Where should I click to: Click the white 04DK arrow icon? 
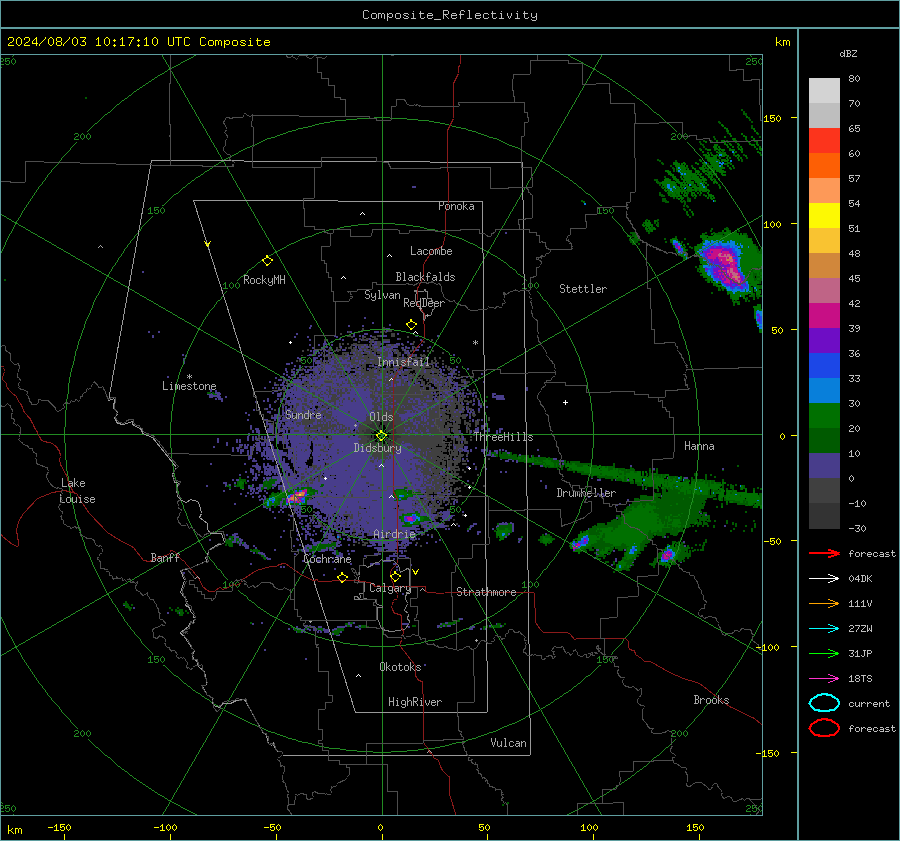coord(824,578)
